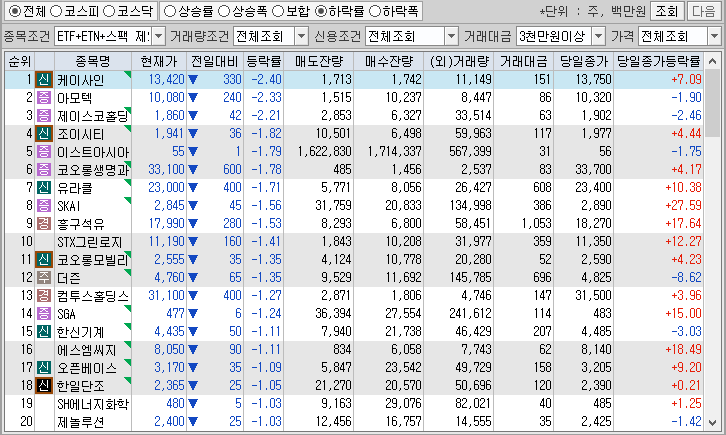Click 흥구석유 trading value 1,053

[x=536, y=224]
